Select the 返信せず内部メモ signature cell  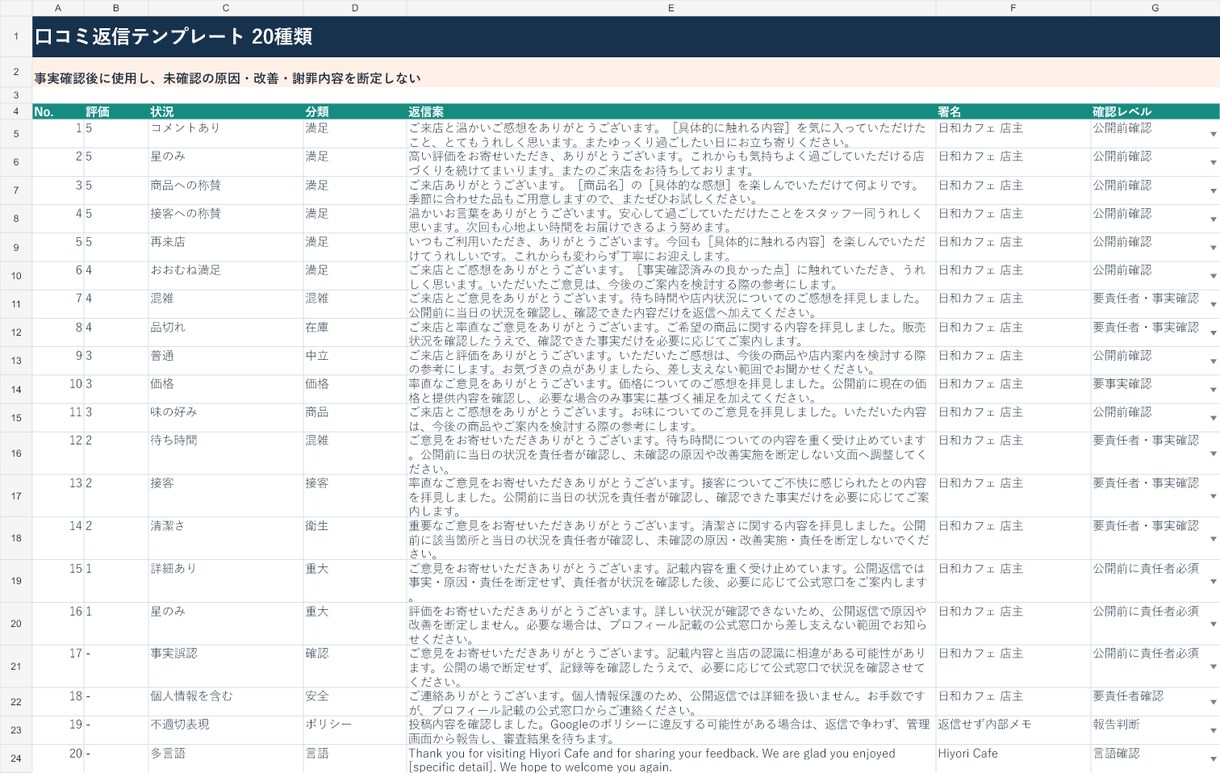pos(1013,731)
